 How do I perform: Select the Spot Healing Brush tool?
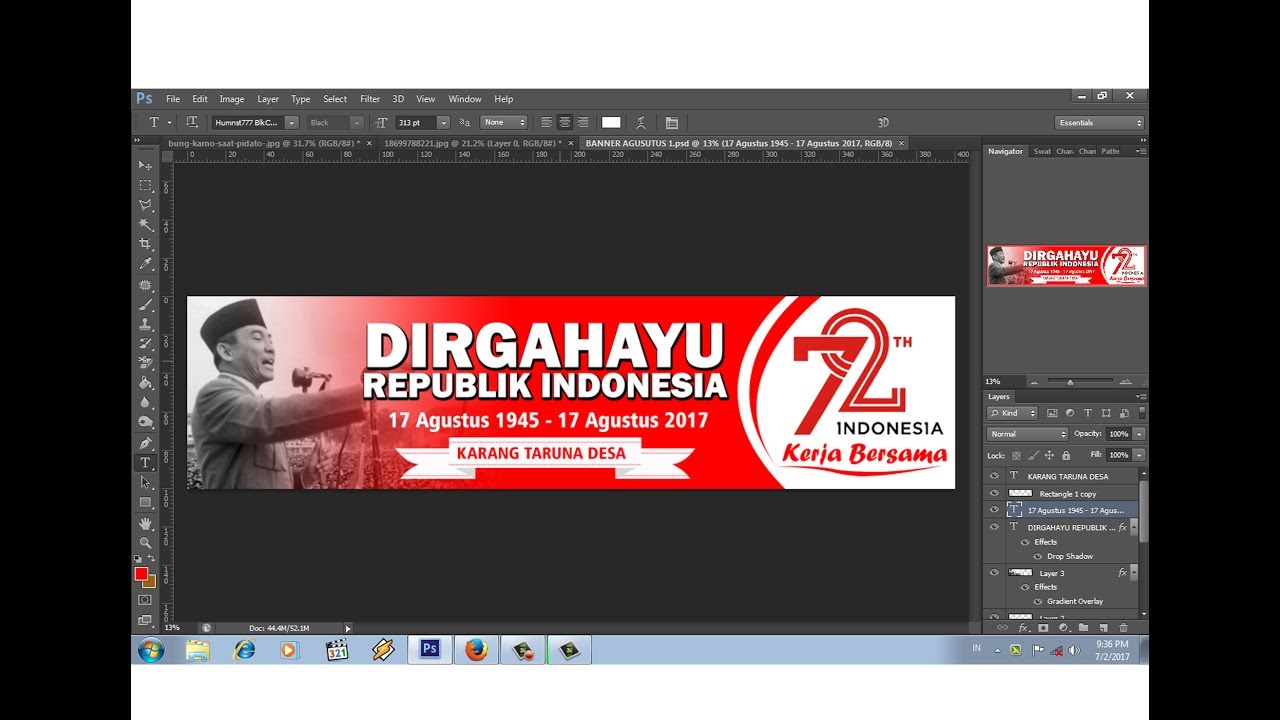[145, 285]
